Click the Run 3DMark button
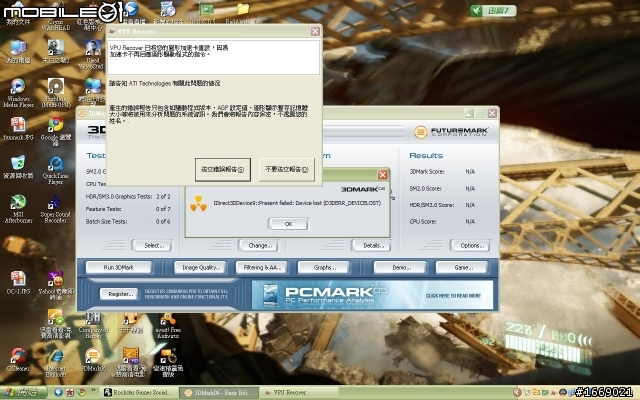Viewport: 640px width, 400px height. point(119,268)
